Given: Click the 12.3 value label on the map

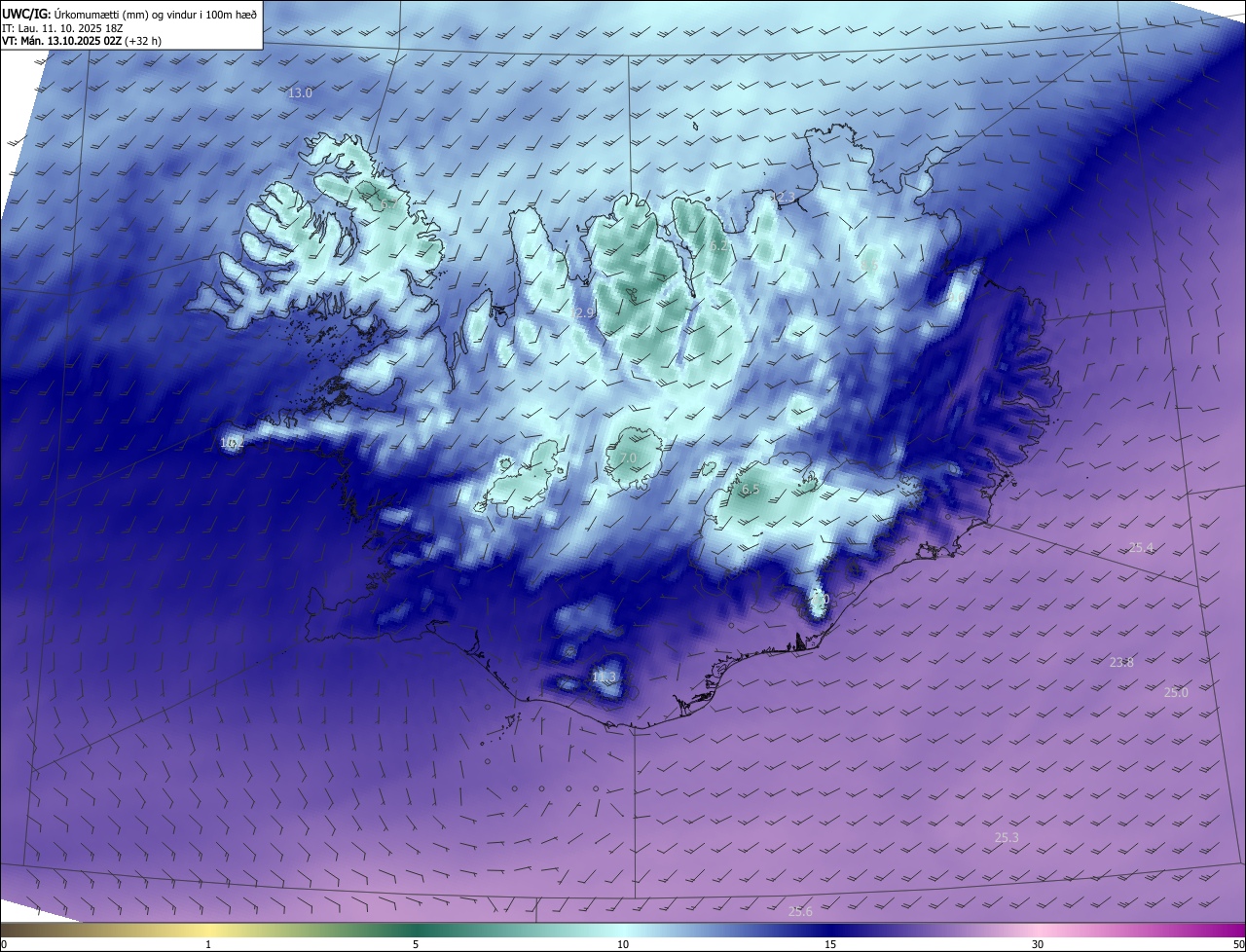Looking at the screenshot, I should pos(782,198).
